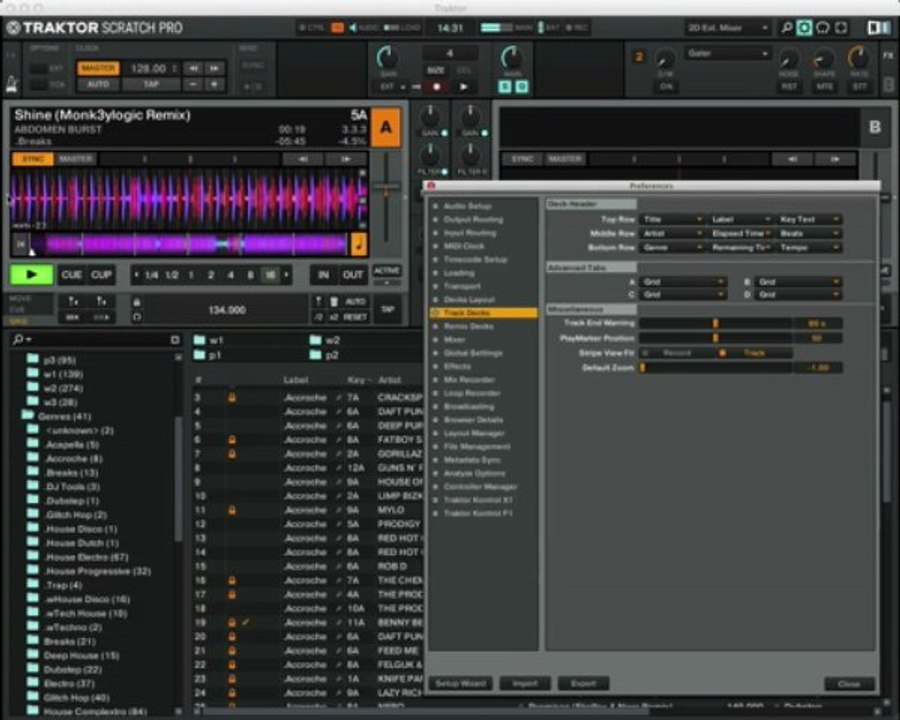Toggle the MASTER button on Deck A
This screenshot has width=900, height=720.
[76, 159]
